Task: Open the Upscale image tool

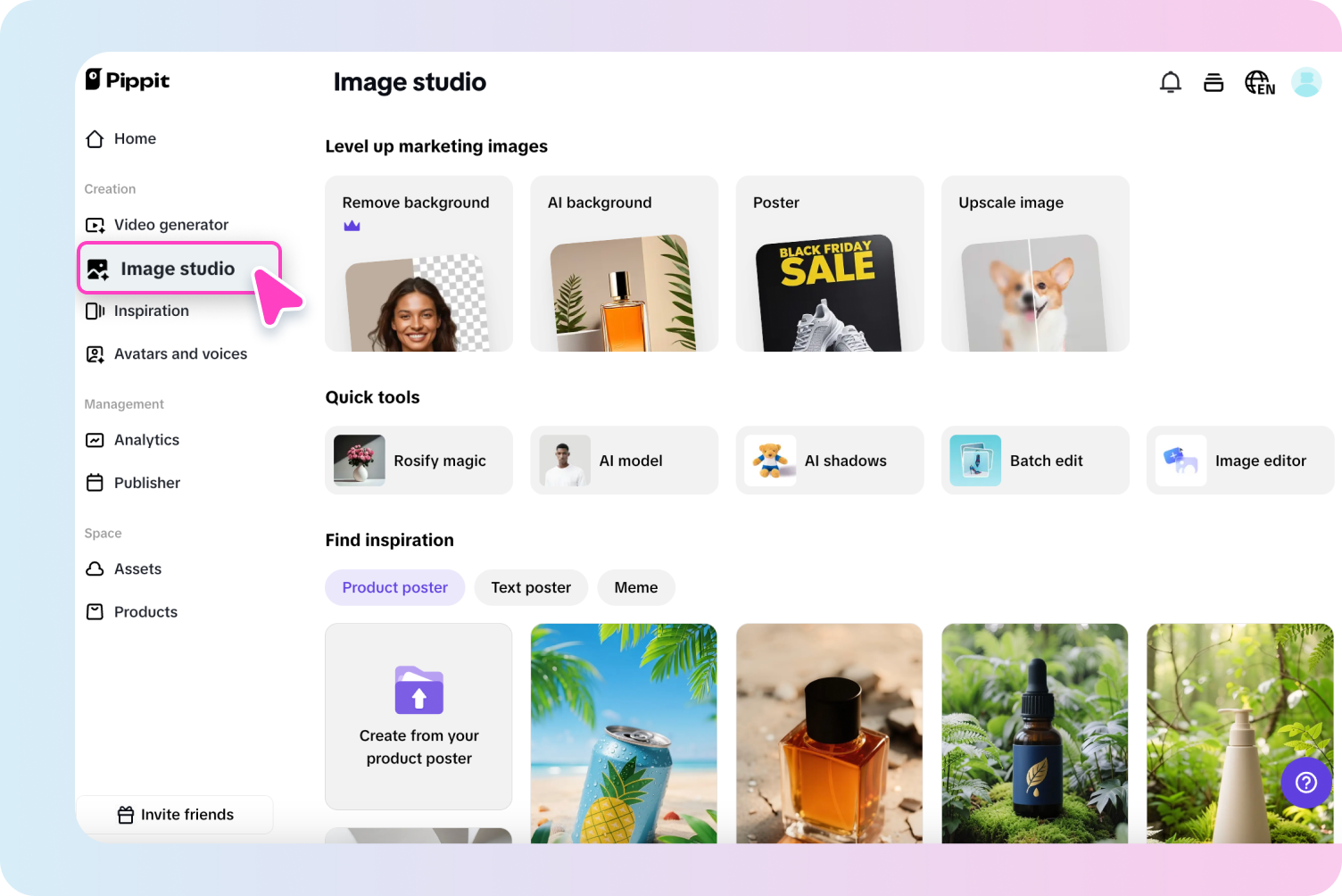Action: [1034, 263]
